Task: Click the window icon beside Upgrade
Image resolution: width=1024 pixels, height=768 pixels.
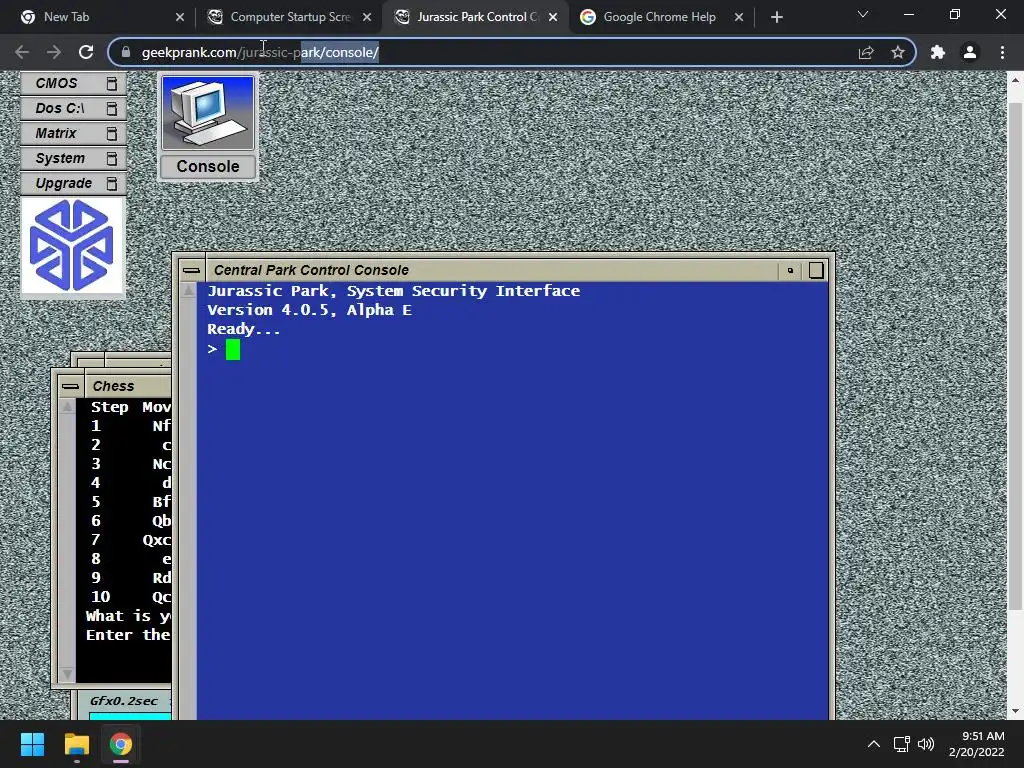Action: pyautogui.click(x=112, y=184)
